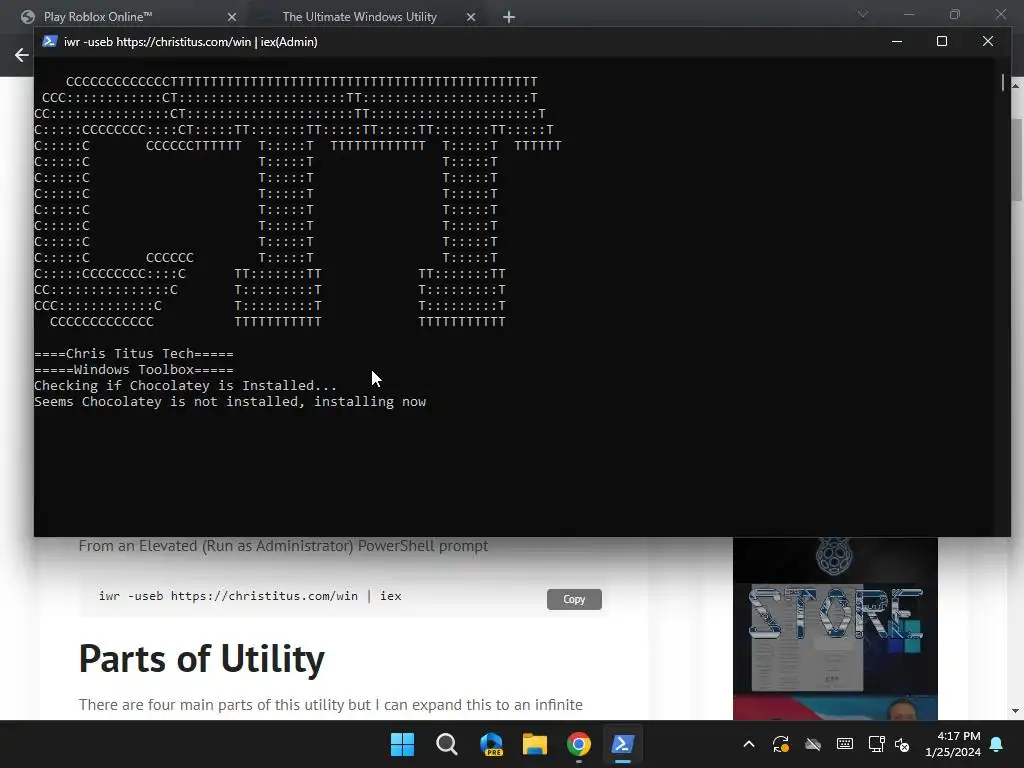Click 'Seems Chocolatey is not installed' line
Screen dimensions: 1024x768
(230, 402)
